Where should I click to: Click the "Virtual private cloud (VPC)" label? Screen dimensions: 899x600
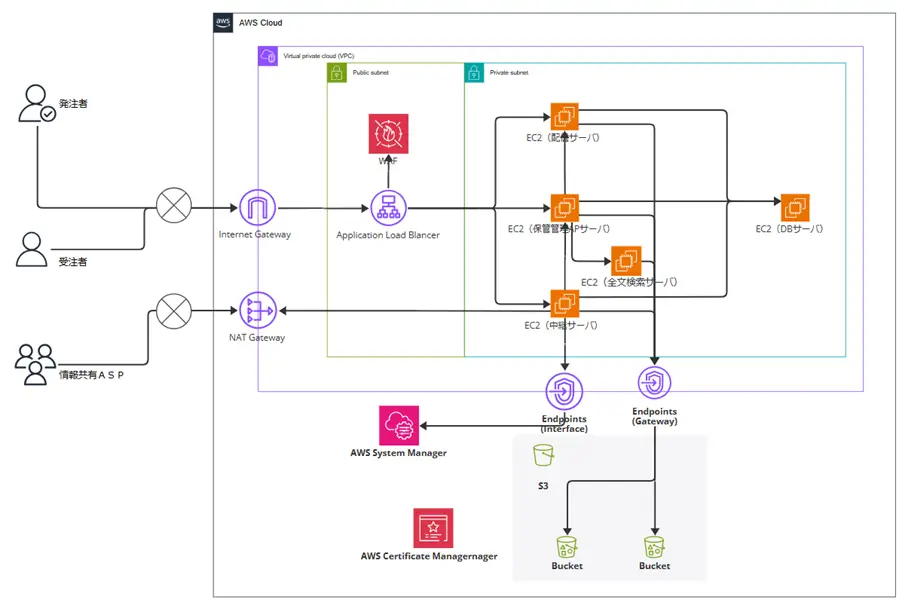[x=319, y=56]
